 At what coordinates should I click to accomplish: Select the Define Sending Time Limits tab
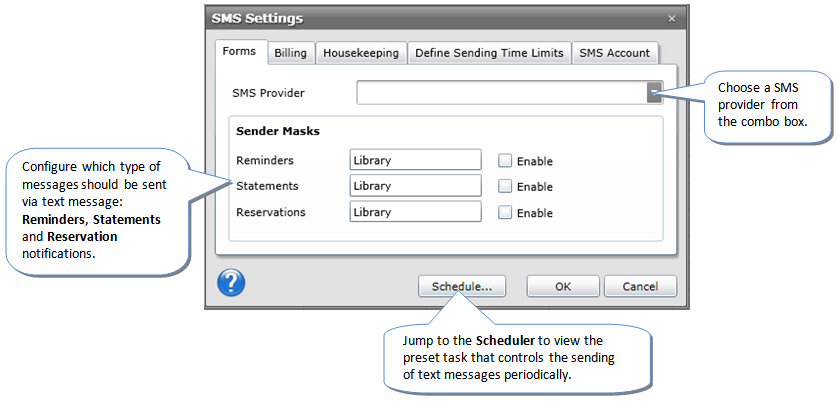(489, 53)
